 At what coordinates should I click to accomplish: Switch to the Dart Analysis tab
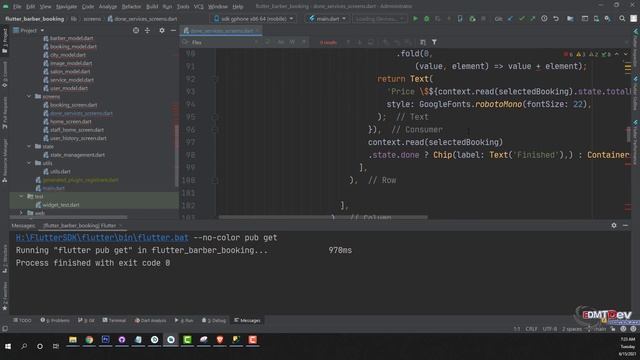click(150, 320)
